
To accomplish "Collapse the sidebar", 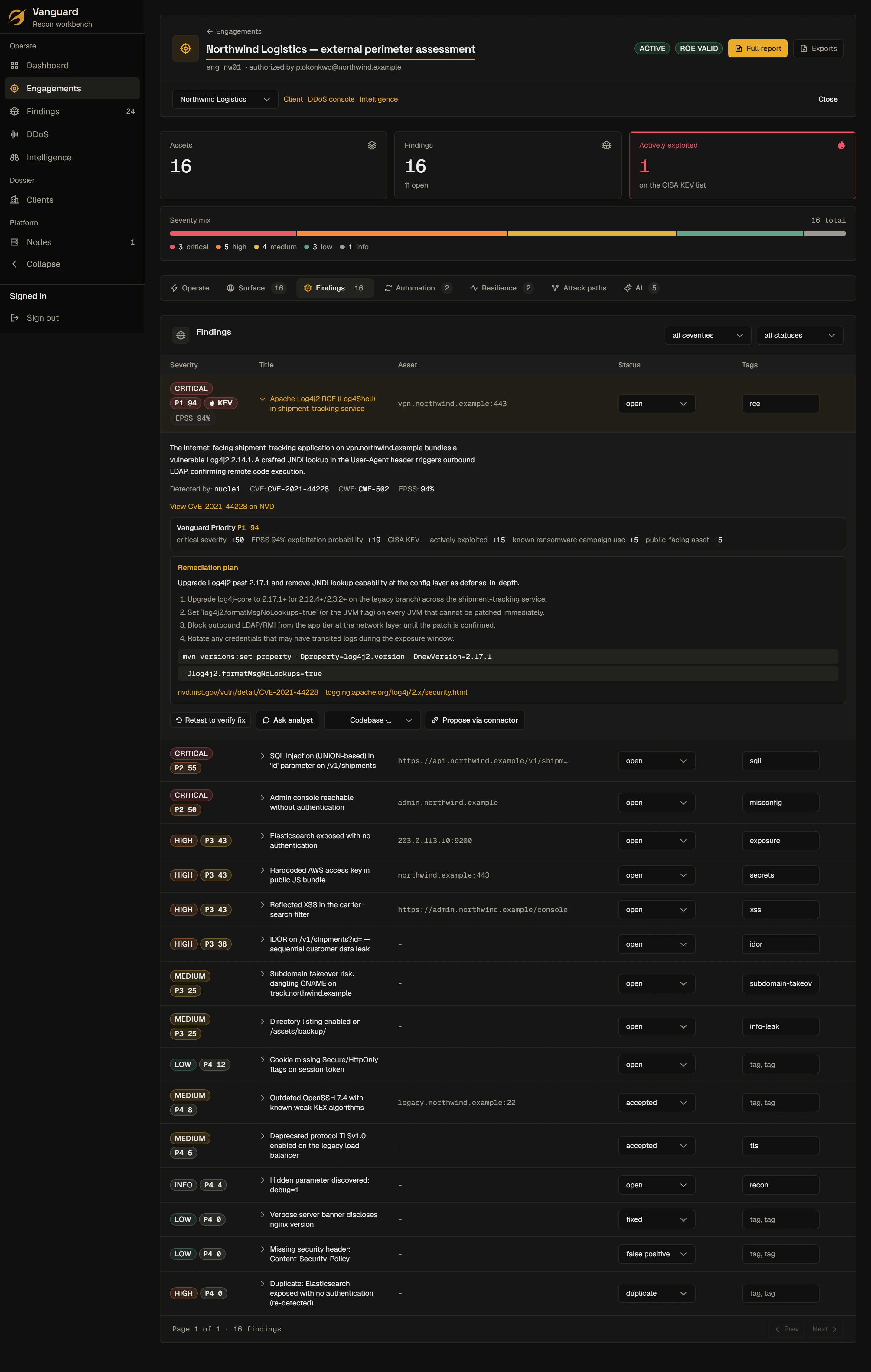I will pyautogui.click(x=72, y=264).
